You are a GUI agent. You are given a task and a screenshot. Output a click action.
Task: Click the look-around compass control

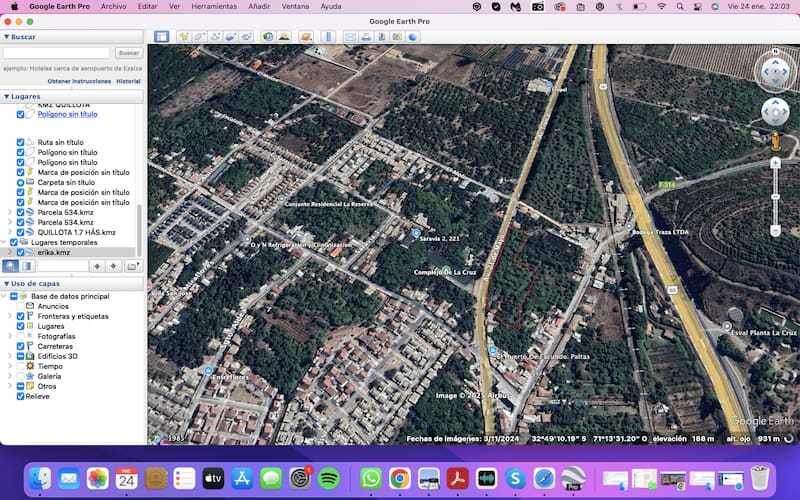[776, 71]
